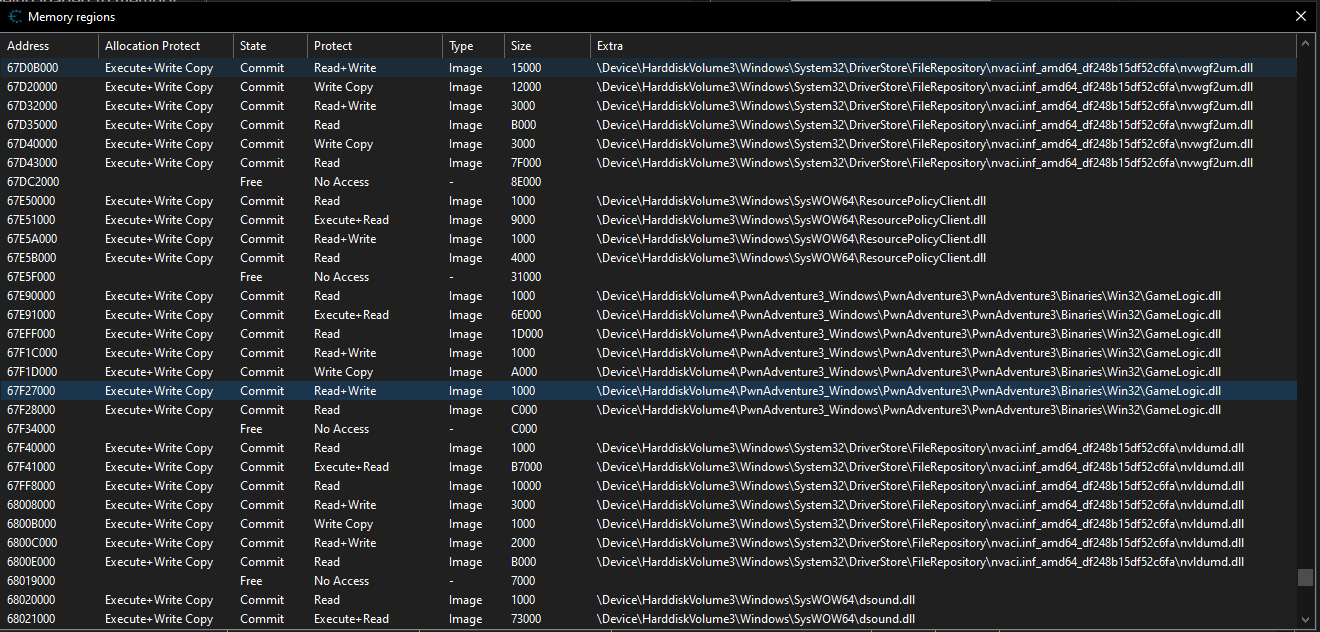Select the GameLogic.dll row at 67EFF000
Screen dimensions: 1320x632
pyautogui.click(x=648, y=334)
